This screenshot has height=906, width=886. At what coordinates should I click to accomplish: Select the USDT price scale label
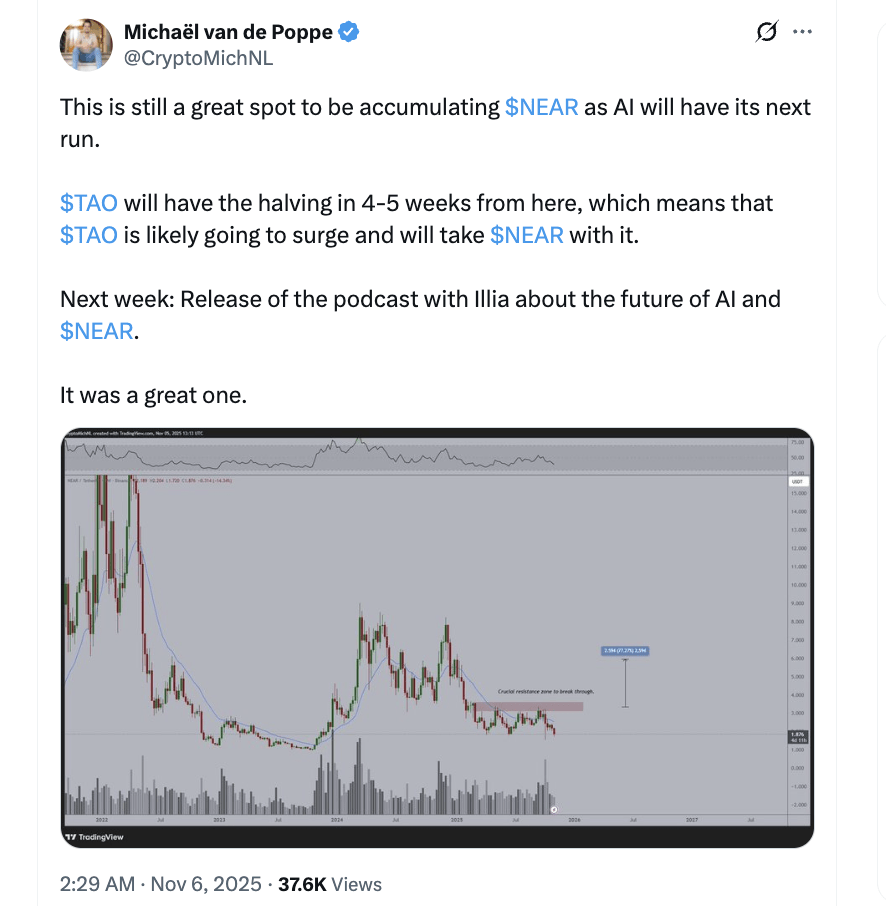coord(795,481)
